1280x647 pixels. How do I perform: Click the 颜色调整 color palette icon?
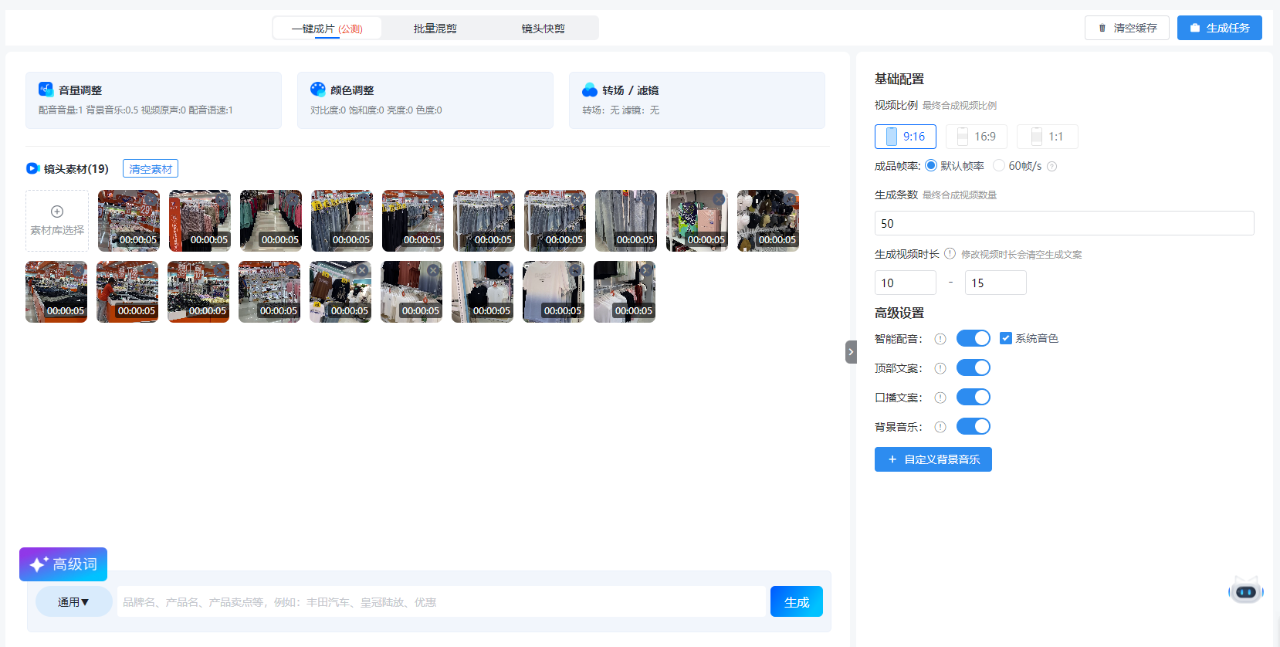317,90
